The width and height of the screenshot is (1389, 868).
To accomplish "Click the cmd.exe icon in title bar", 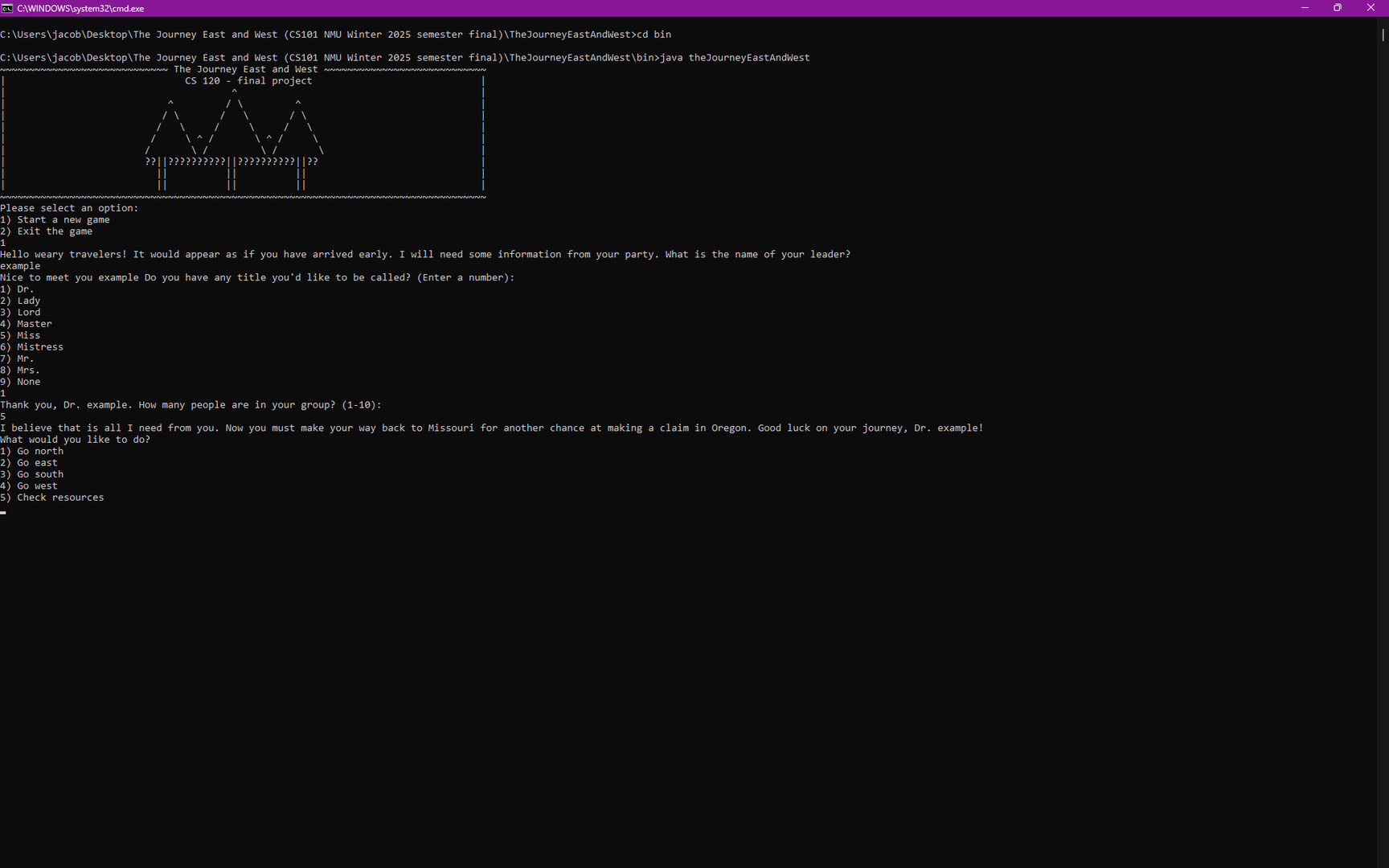I will click(x=7, y=8).
